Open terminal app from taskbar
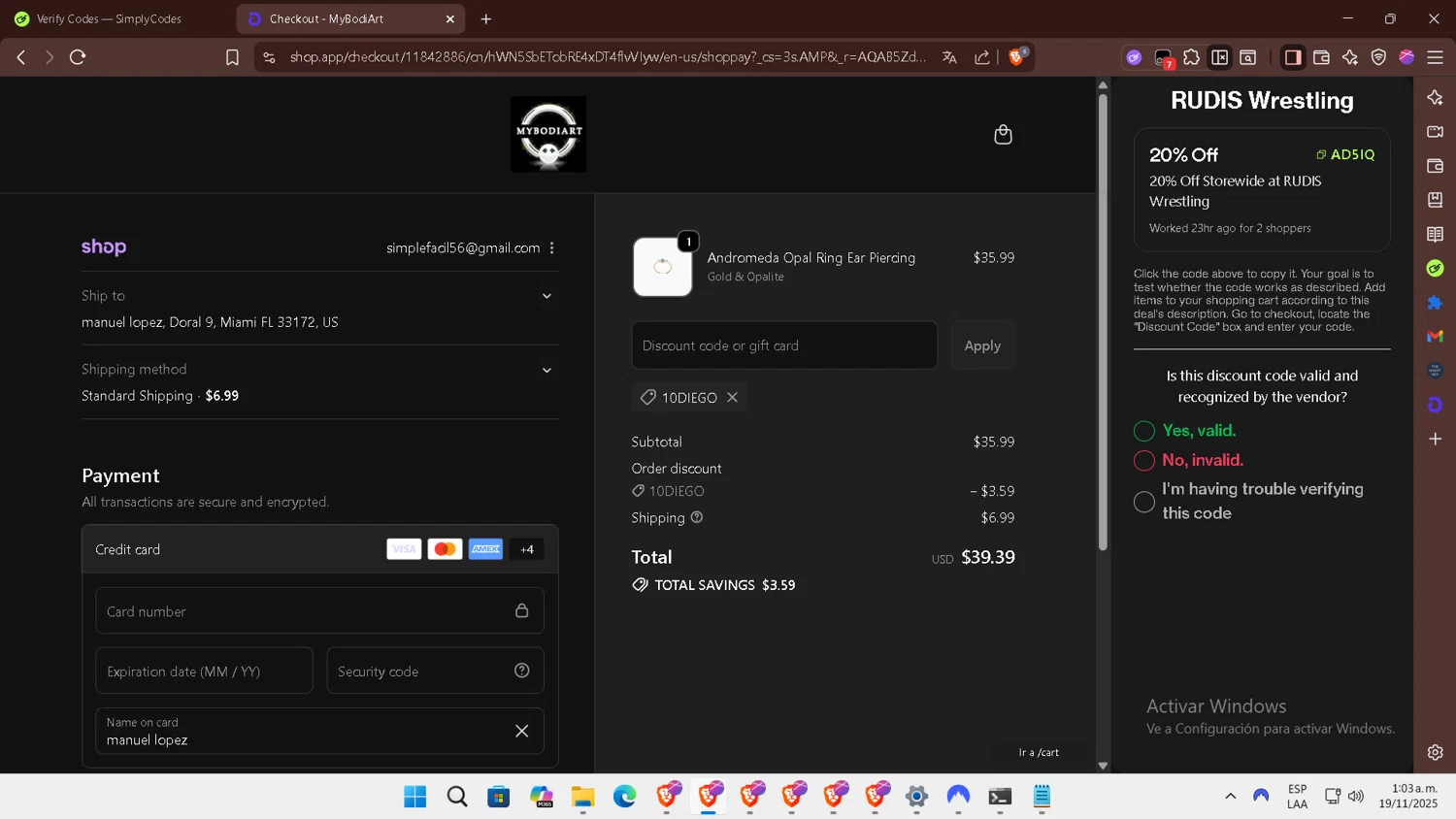This screenshot has height=819, width=1456. [1000, 797]
